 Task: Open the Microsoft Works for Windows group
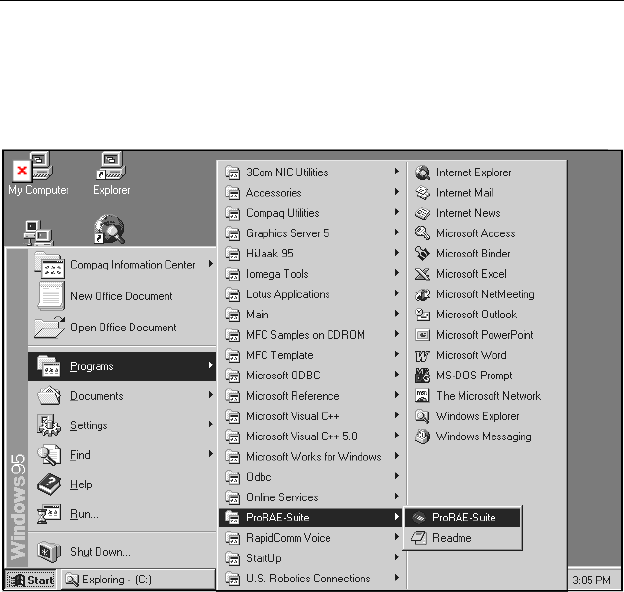[312, 457]
